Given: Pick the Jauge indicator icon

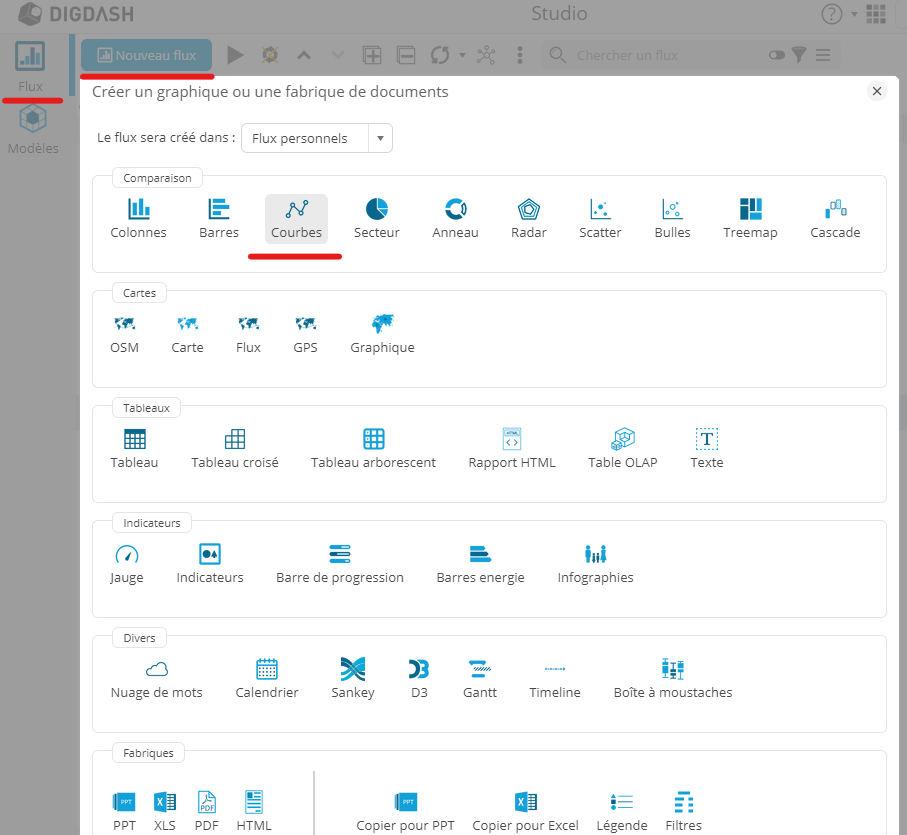Looking at the screenshot, I should coord(127,564).
